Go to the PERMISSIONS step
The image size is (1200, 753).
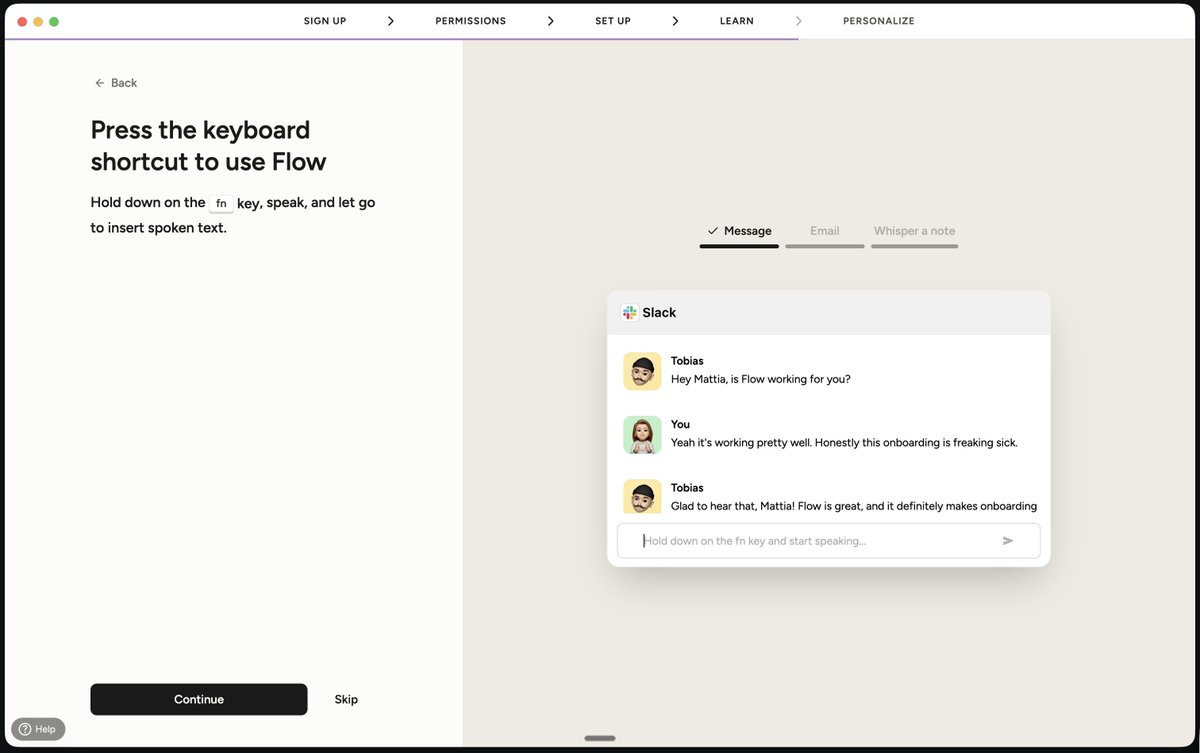tap(470, 21)
